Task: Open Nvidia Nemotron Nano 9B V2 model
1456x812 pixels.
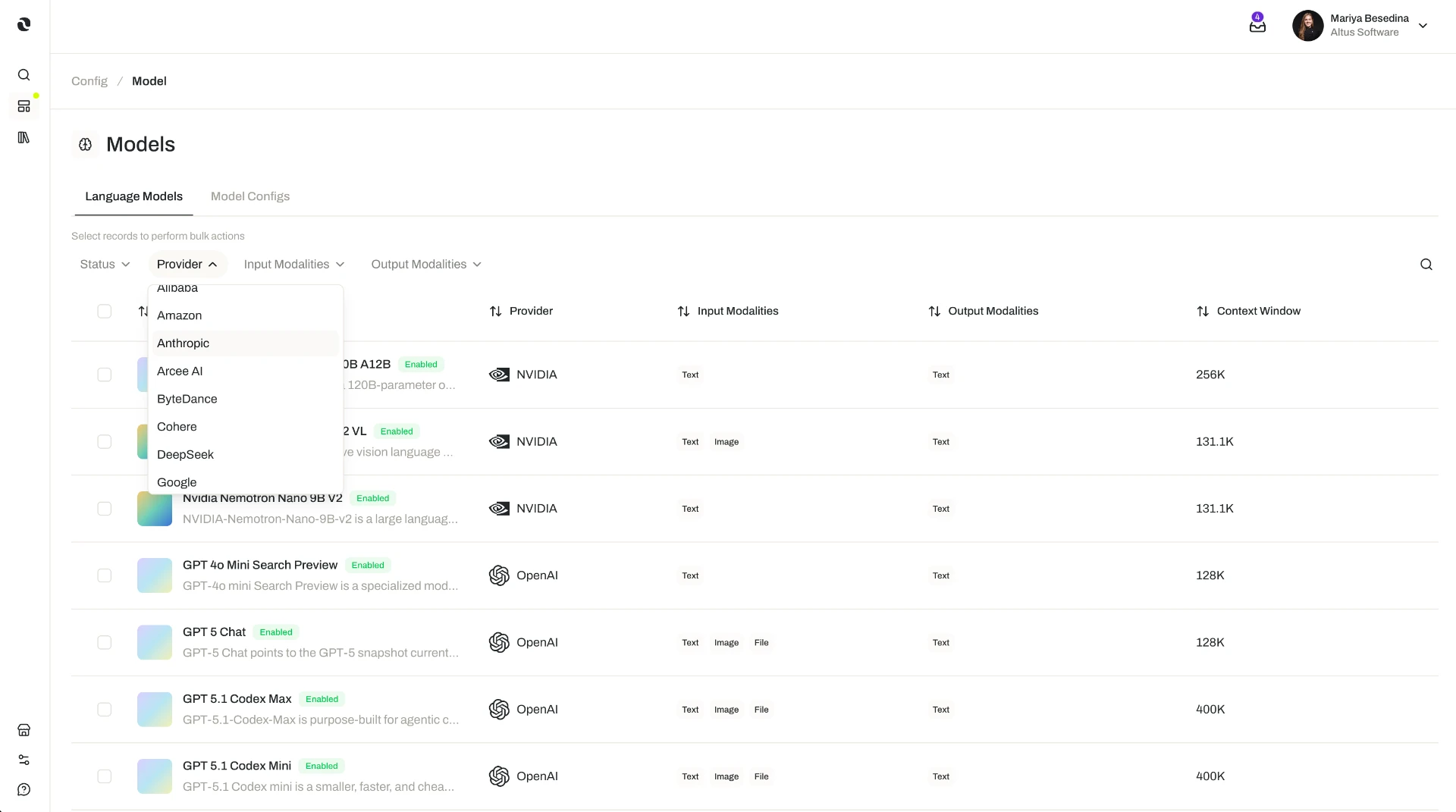Action: tap(262, 499)
